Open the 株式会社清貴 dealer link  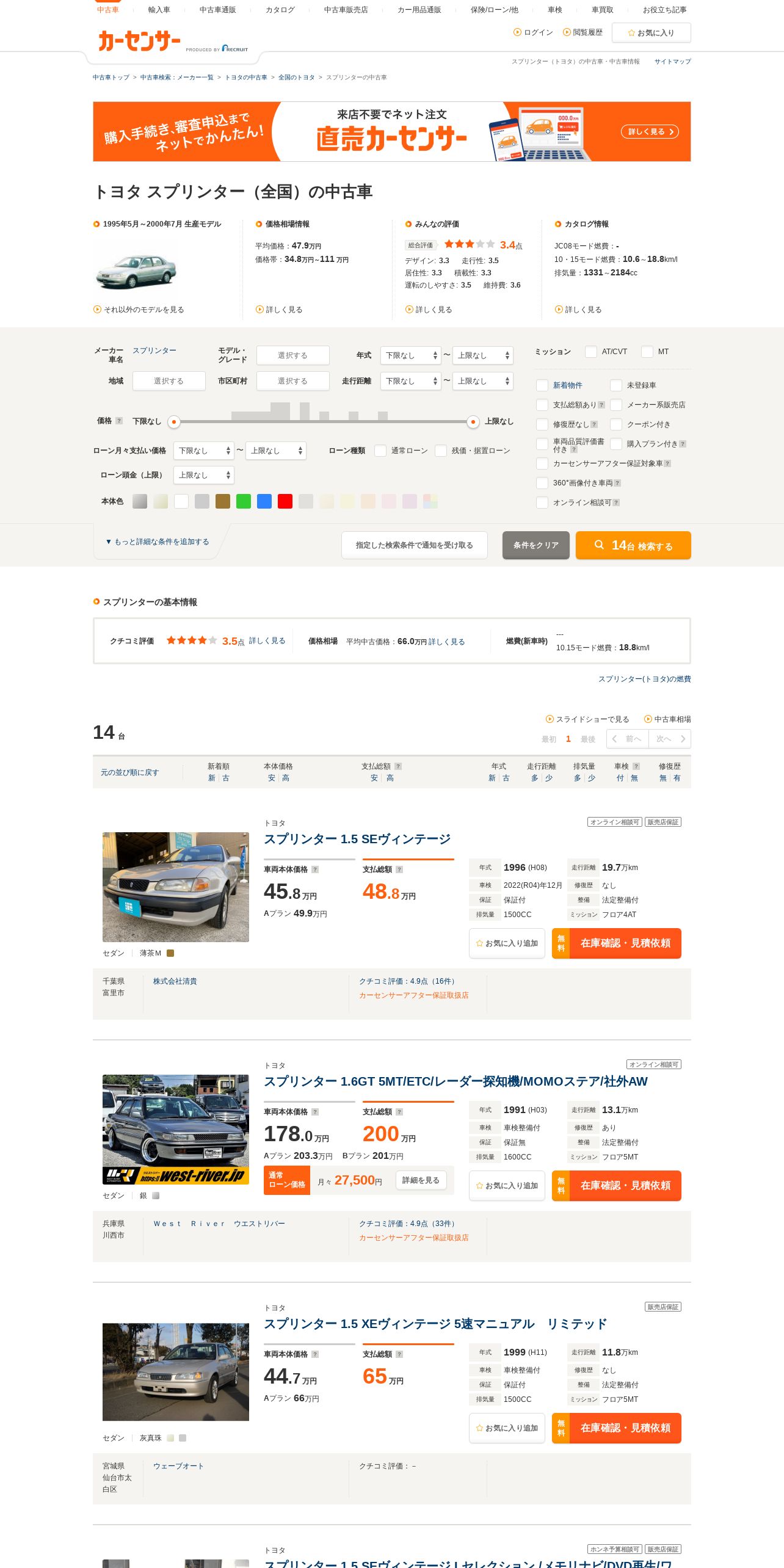click(175, 981)
